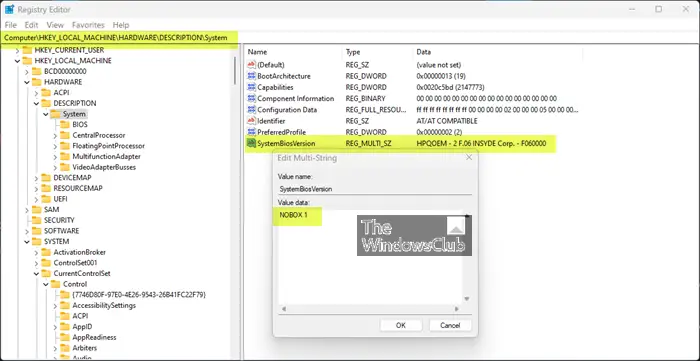The image size is (700, 361).
Task: Collapse the CurrentControlSet key
Action: 36,274
